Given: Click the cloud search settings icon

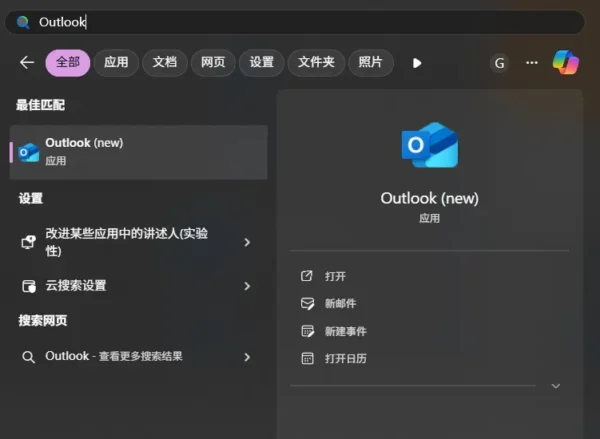Looking at the screenshot, I should click(29, 286).
